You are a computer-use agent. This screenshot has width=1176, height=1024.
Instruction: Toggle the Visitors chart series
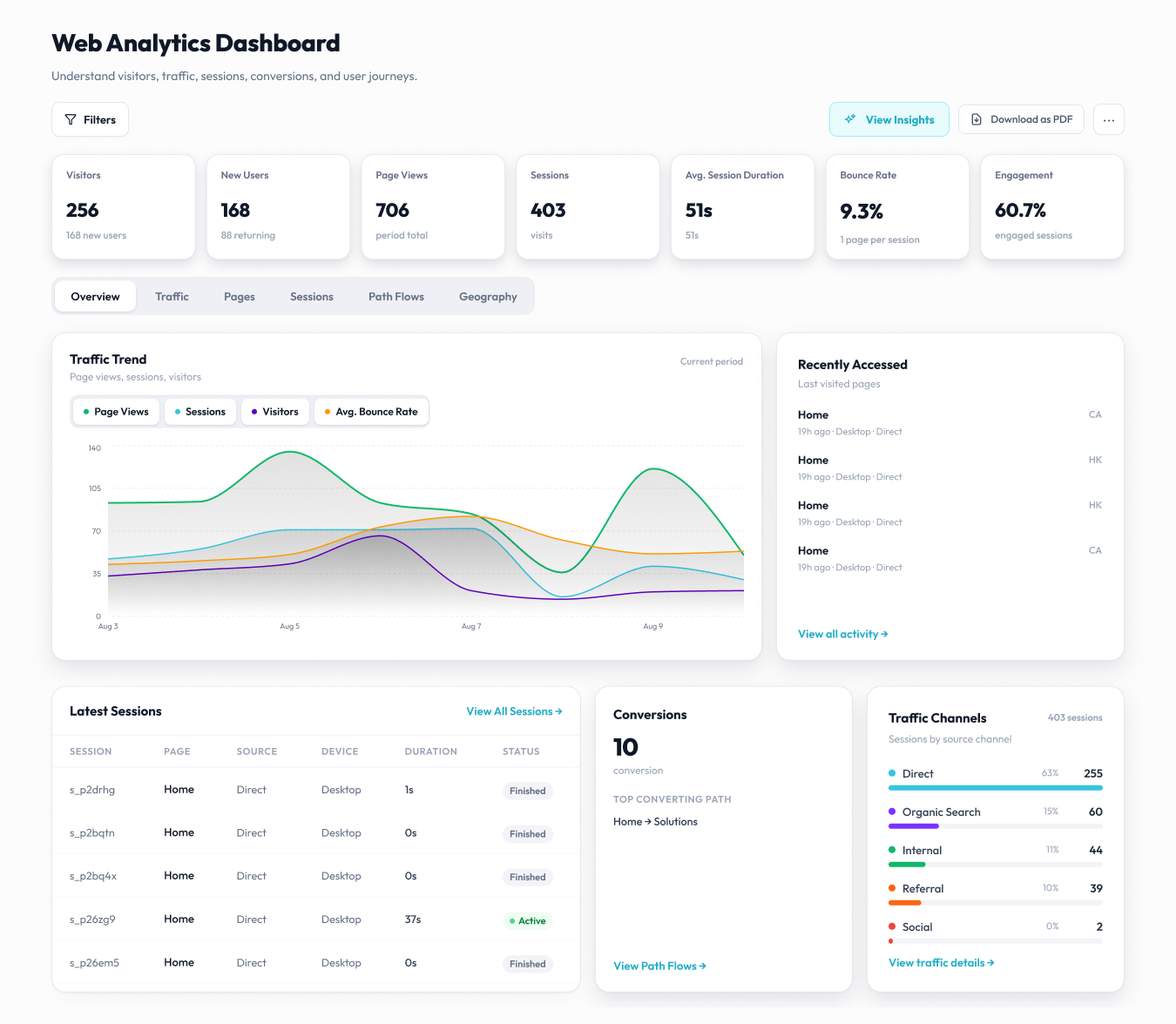click(274, 411)
